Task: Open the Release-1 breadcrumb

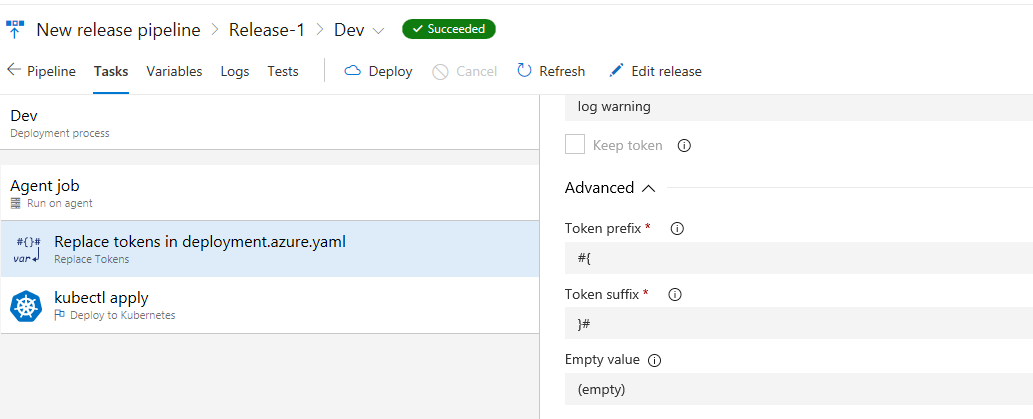Action: point(267,30)
